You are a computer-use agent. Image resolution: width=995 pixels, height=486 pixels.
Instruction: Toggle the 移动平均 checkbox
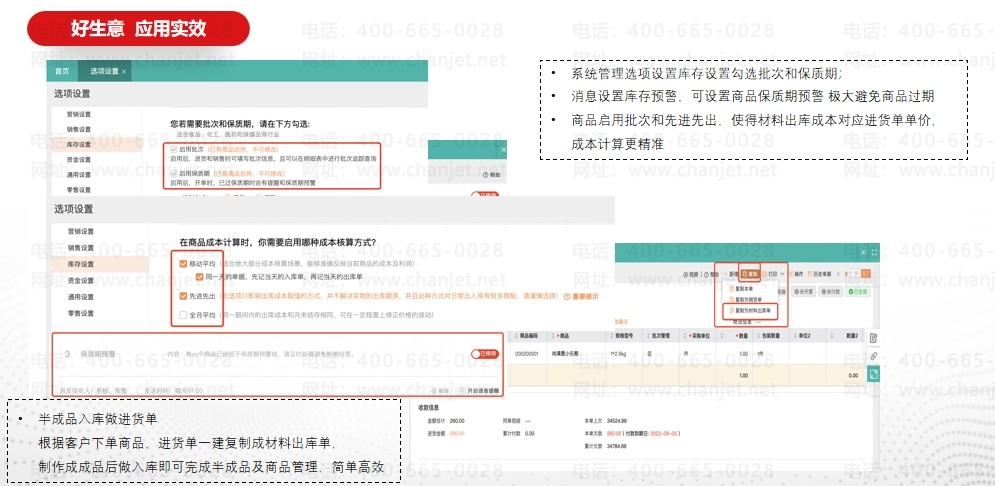(184, 263)
